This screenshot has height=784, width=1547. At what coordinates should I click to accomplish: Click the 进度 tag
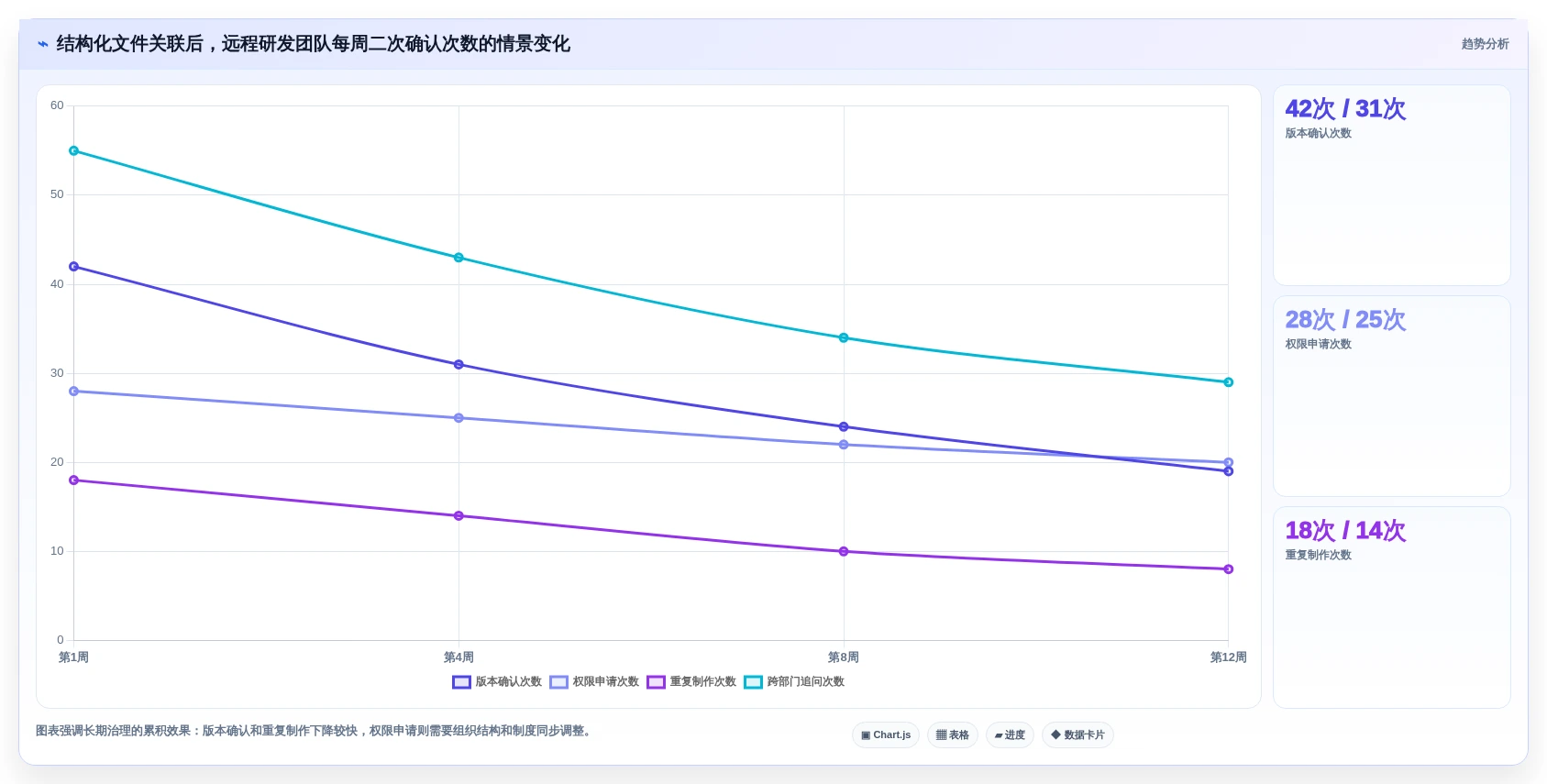coord(1010,735)
